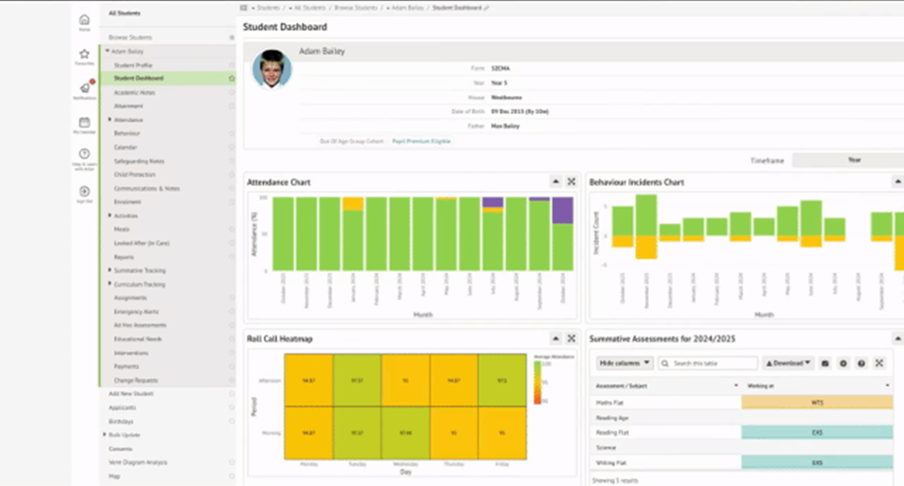Viewport: 904px width, 486px height.
Task: Open the Hide columns dropdown
Action: tap(625, 363)
